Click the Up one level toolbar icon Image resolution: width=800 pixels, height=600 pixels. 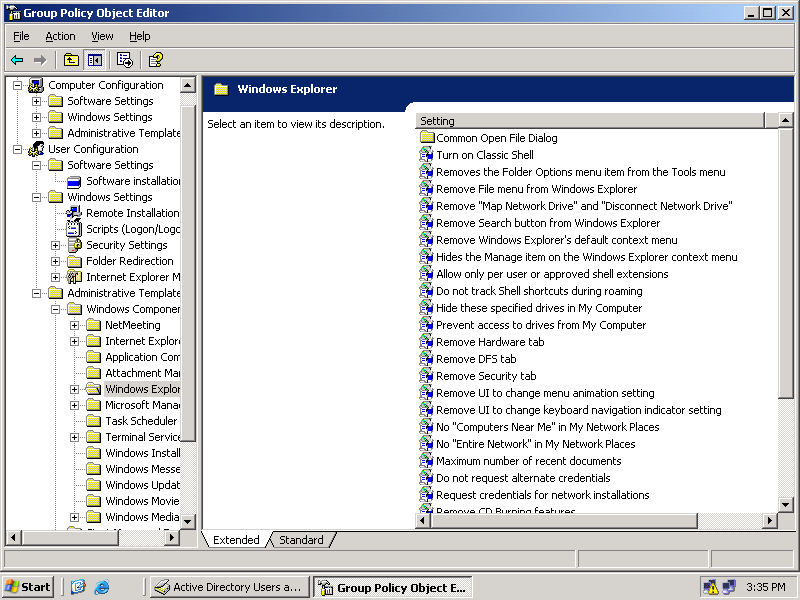pyautogui.click(x=71, y=60)
